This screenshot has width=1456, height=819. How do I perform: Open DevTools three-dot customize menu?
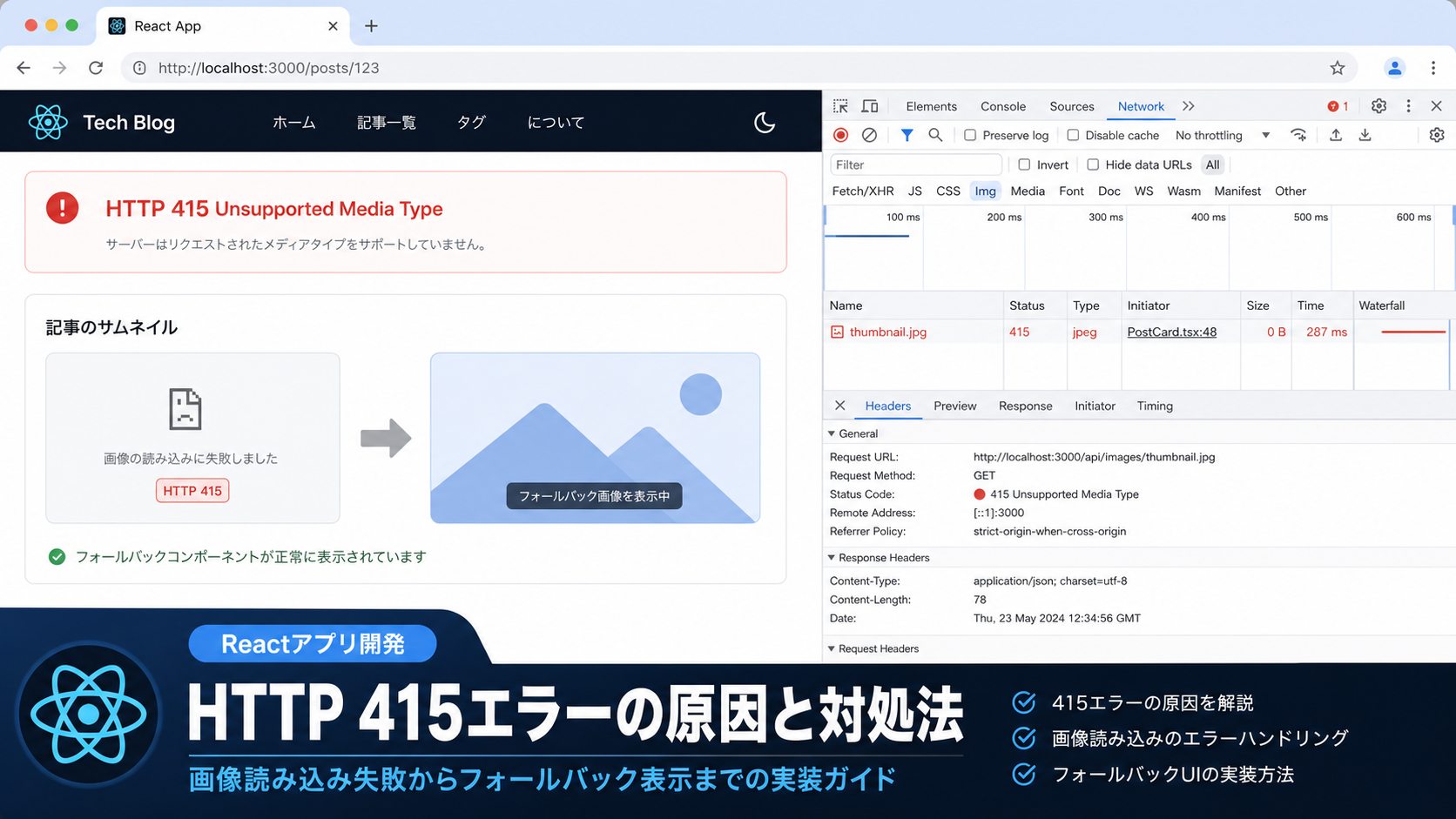[x=1408, y=106]
